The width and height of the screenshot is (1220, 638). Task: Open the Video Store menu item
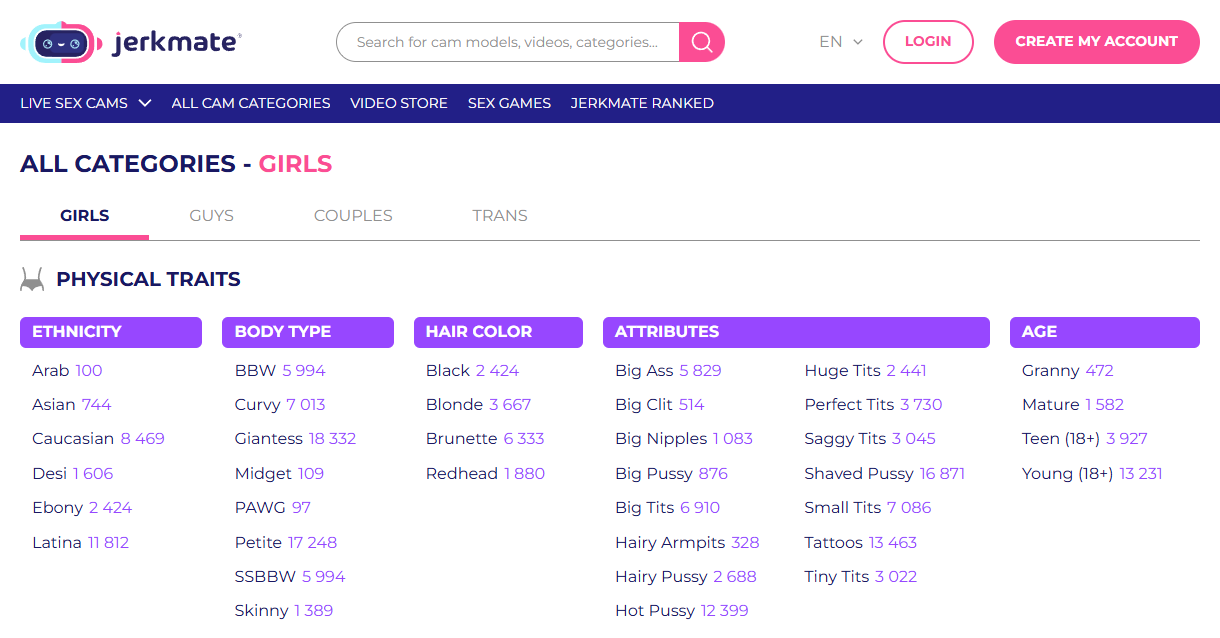coord(398,103)
